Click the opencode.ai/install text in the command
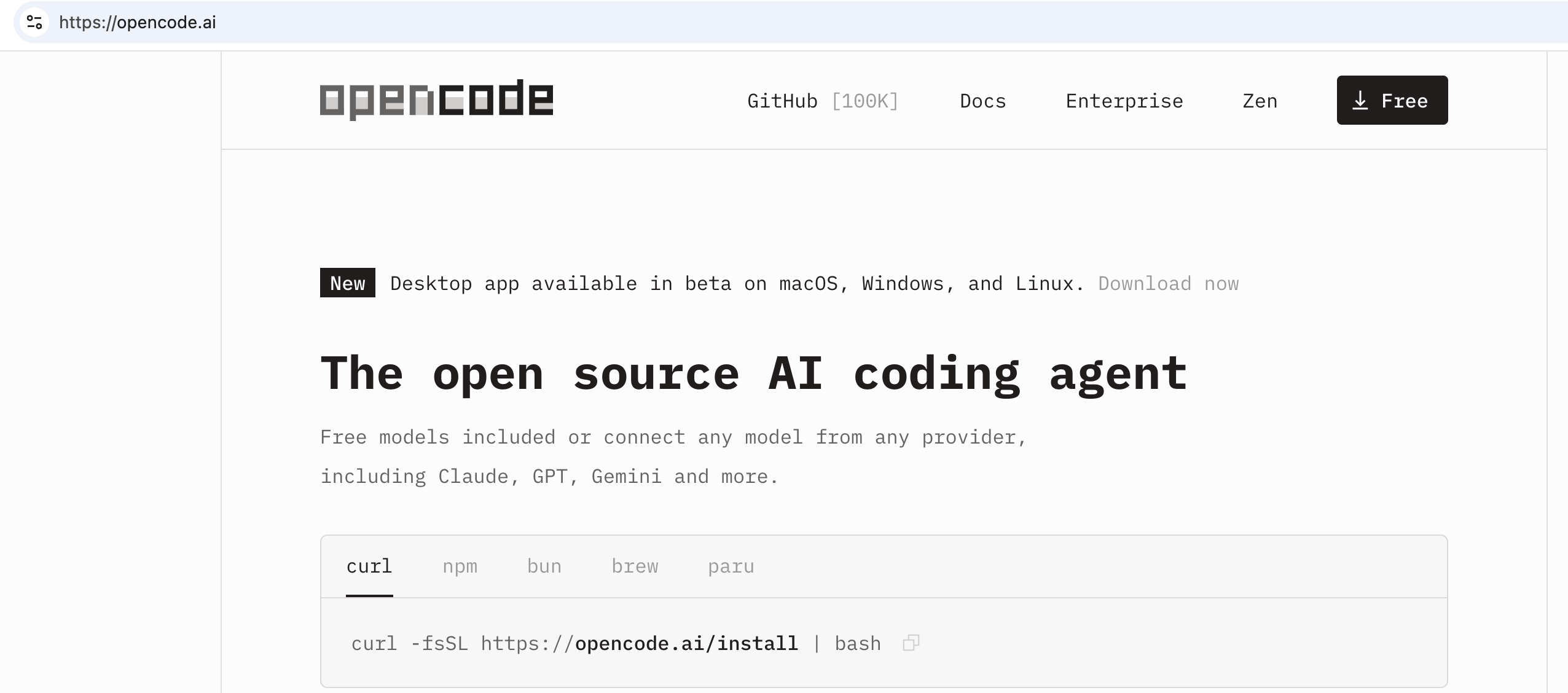The image size is (1568, 693). 686,643
